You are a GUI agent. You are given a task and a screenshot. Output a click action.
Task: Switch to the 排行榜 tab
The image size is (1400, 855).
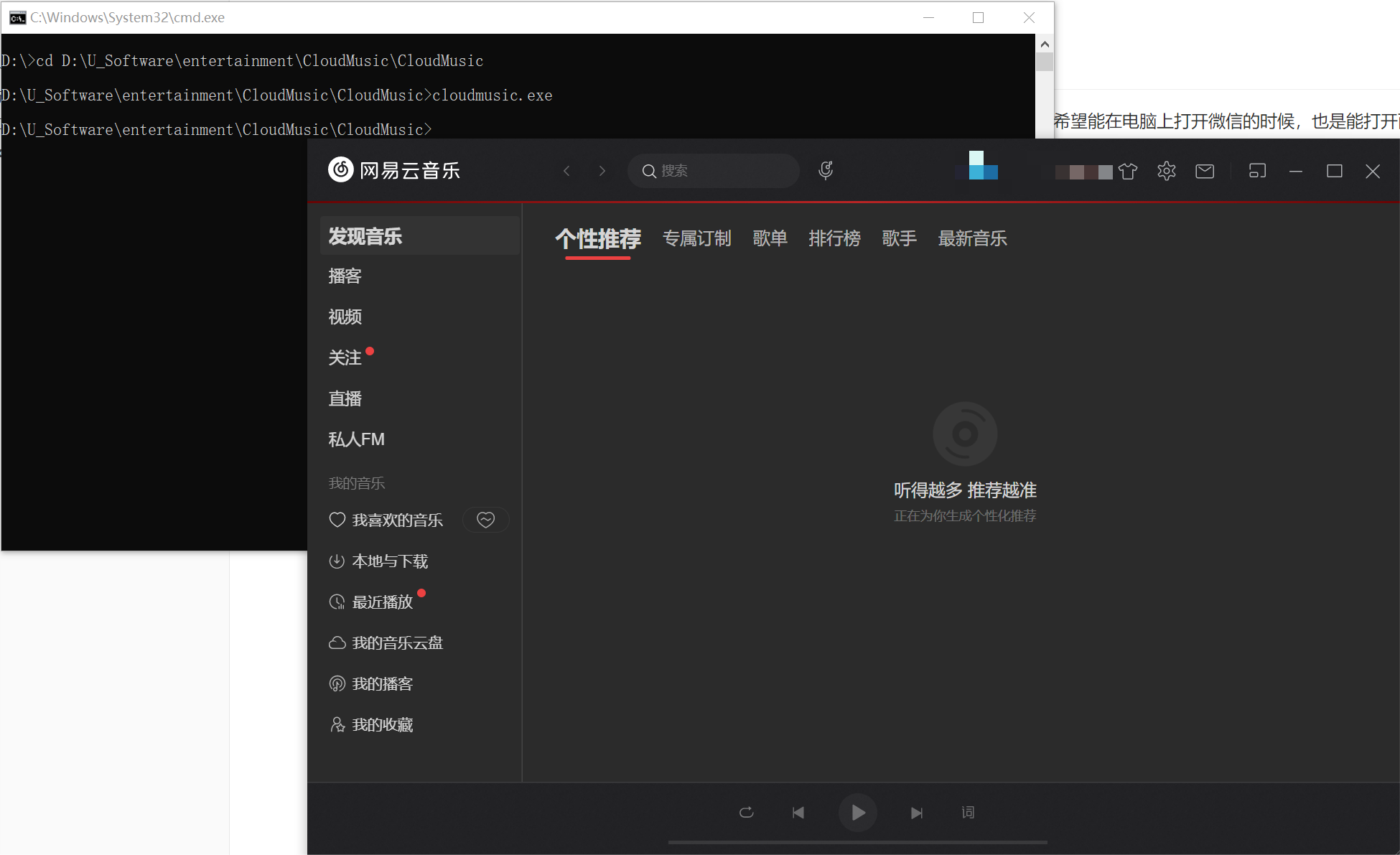(x=834, y=238)
